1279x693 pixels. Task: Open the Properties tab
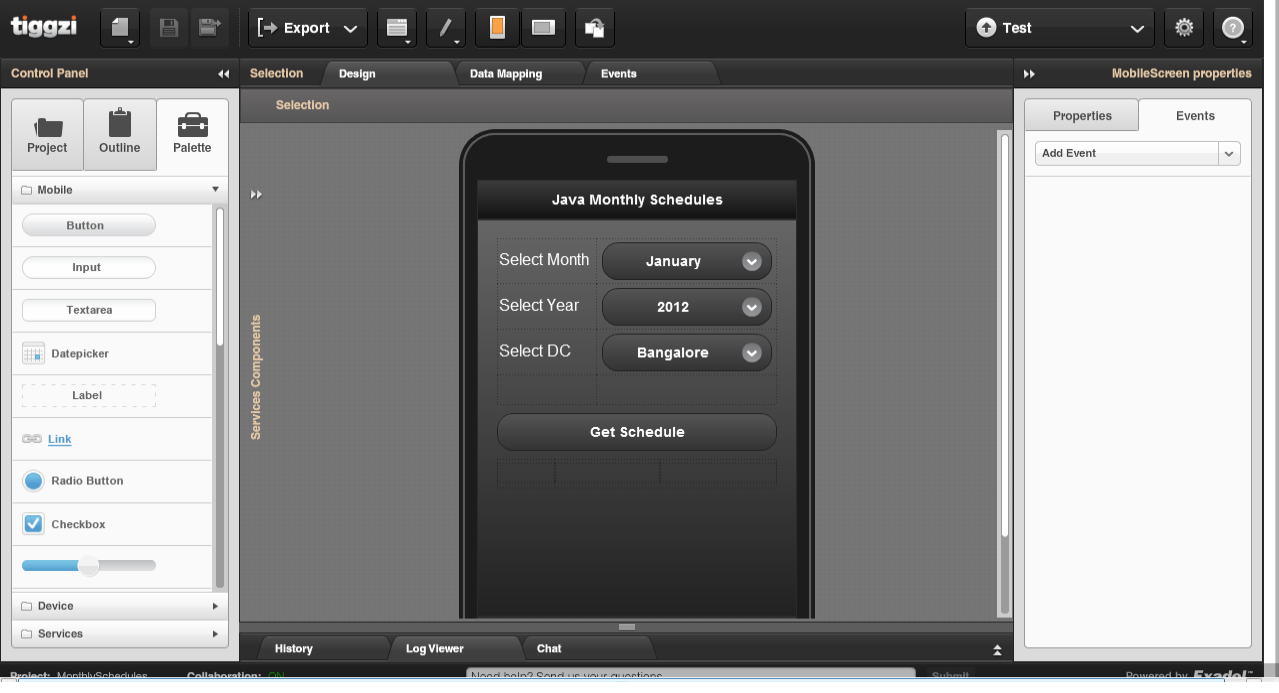(1082, 116)
